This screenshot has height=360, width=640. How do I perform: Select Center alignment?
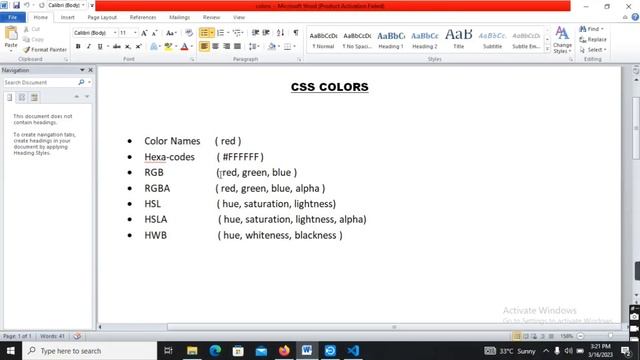point(215,47)
